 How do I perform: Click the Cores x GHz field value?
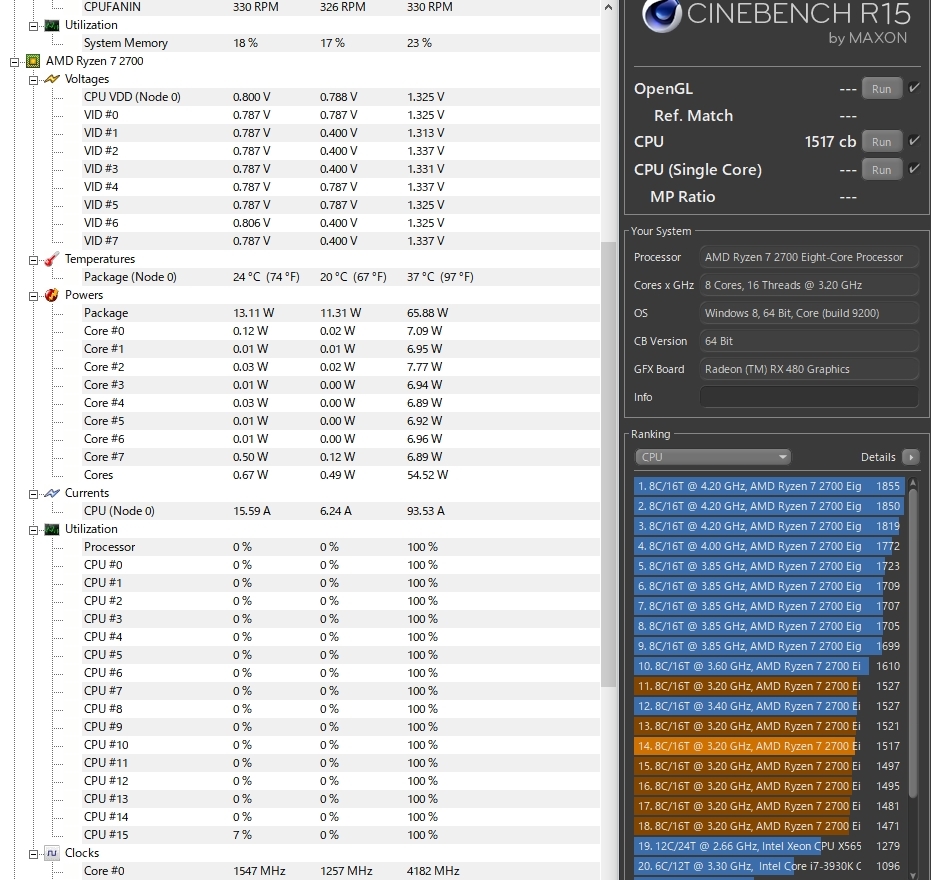(809, 285)
